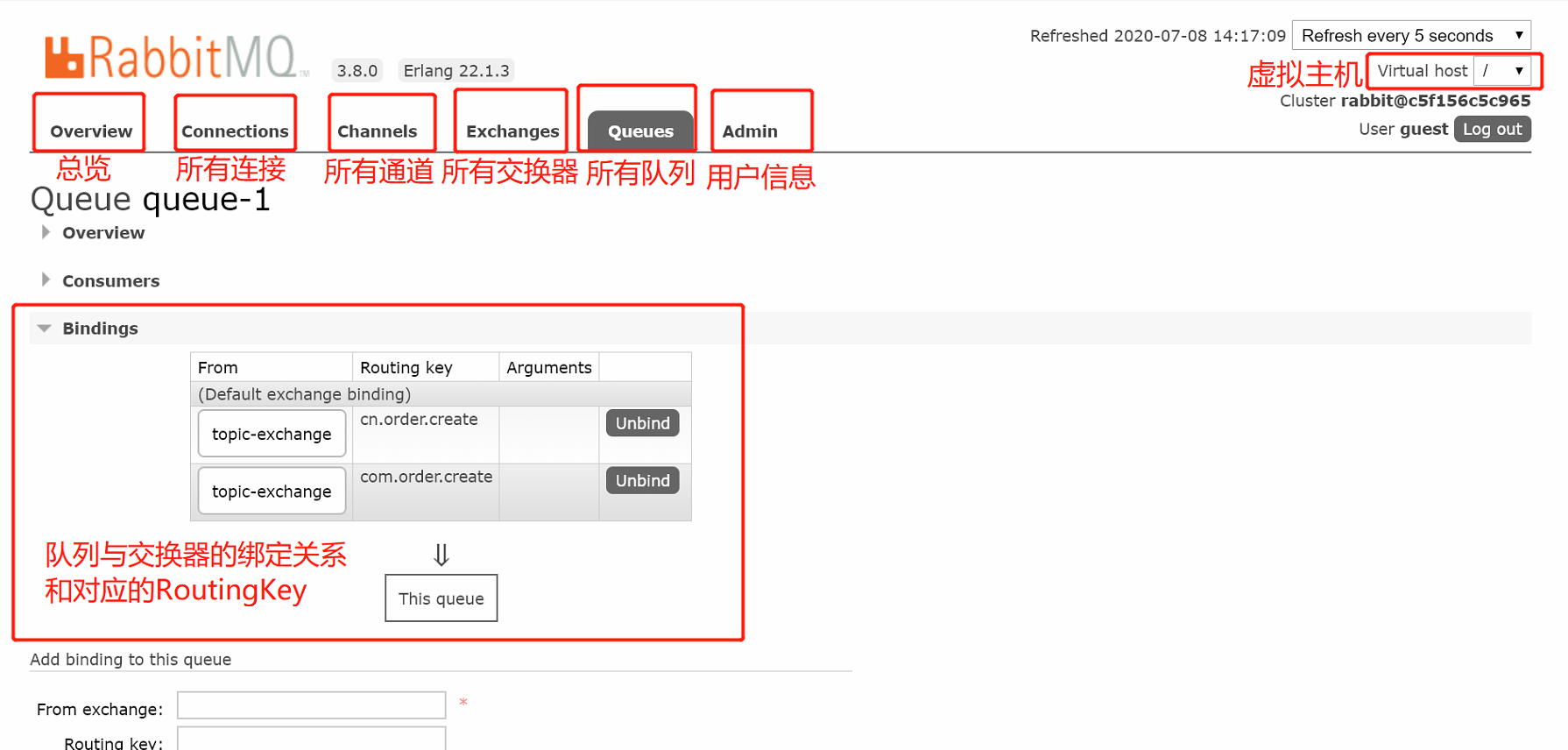Click the cn.order.create routing key text

point(419,420)
